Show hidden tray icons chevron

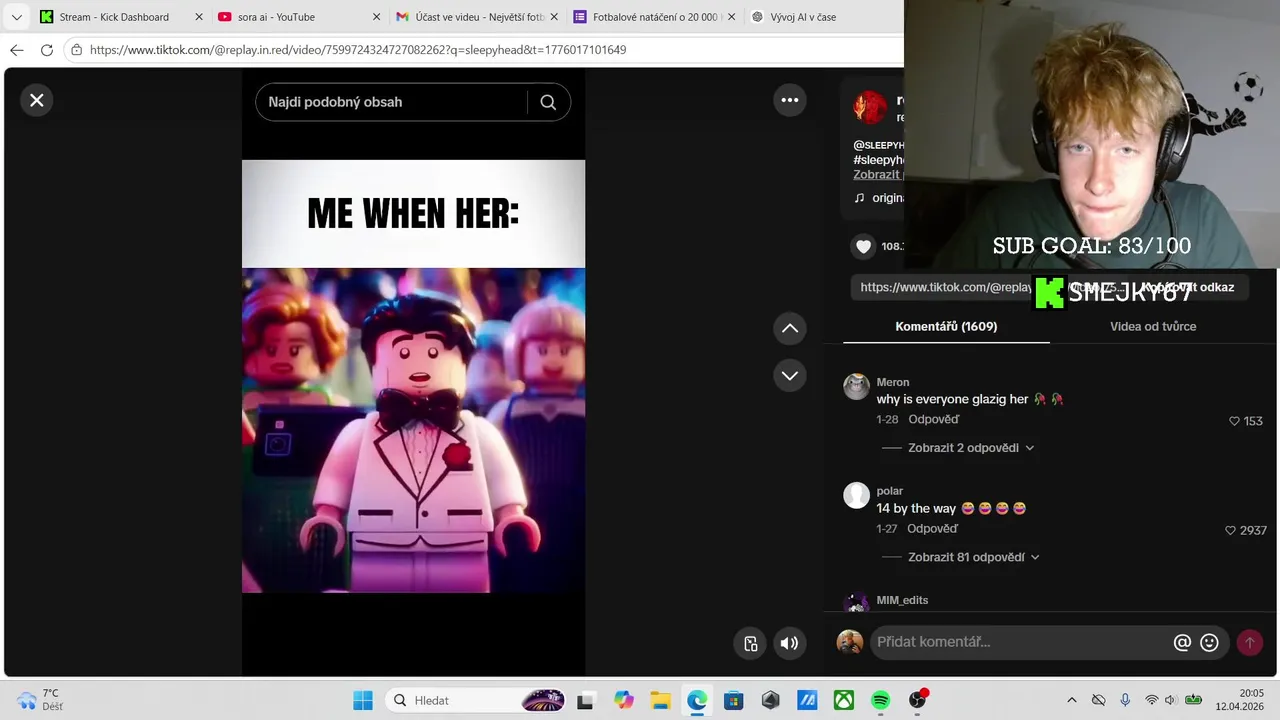[1072, 700]
